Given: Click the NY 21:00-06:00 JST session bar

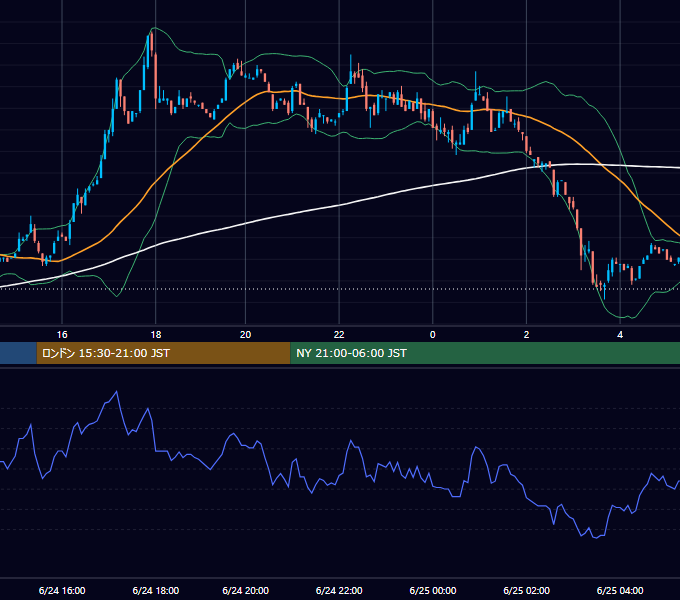Looking at the screenshot, I should point(485,353).
